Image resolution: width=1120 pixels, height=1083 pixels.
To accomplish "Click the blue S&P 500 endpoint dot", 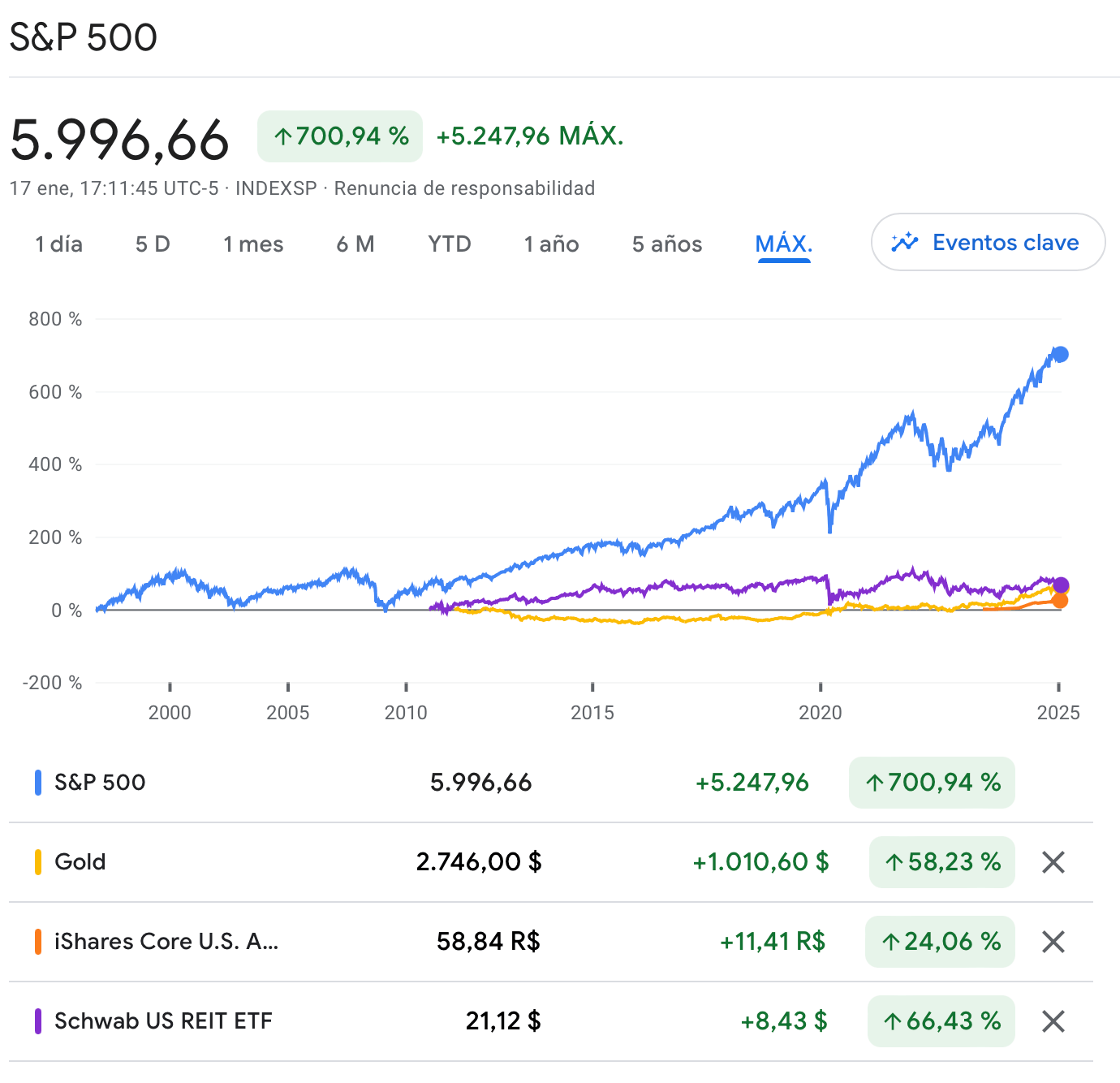I will pos(1060,355).
